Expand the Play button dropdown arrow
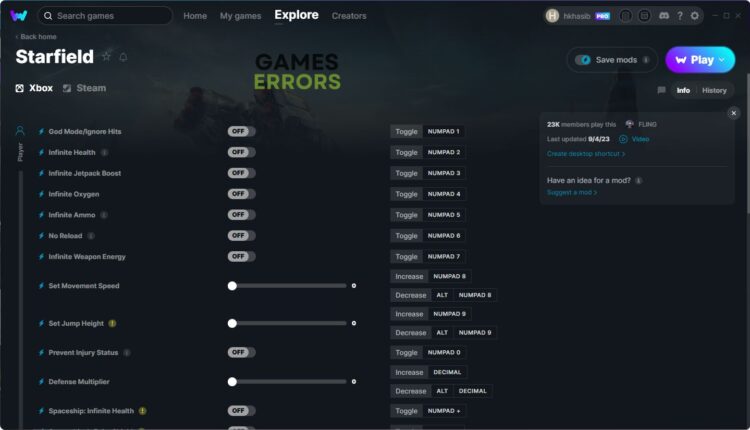 click(722, 60)
